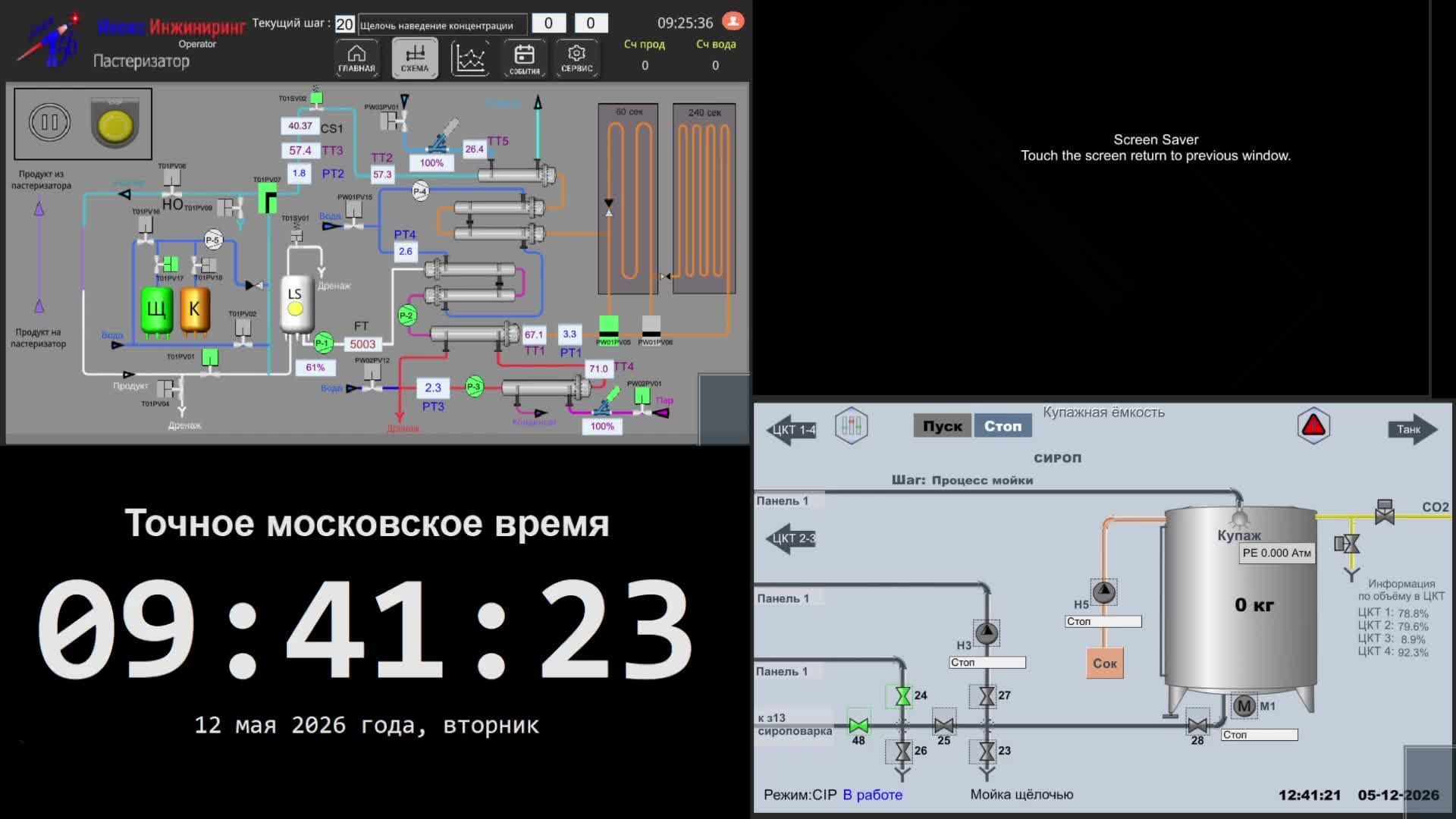
Task: Click the operator user icon
Action: click(733, 21)
